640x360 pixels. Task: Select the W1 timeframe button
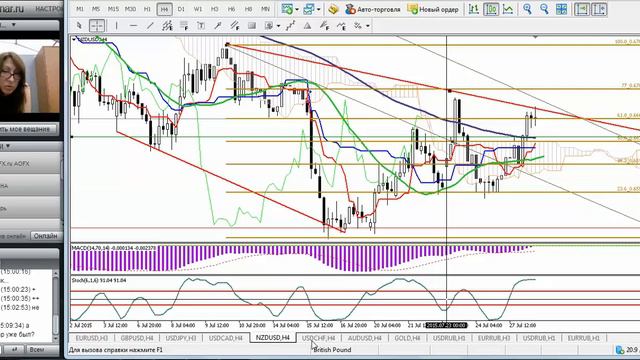[198, 9]
